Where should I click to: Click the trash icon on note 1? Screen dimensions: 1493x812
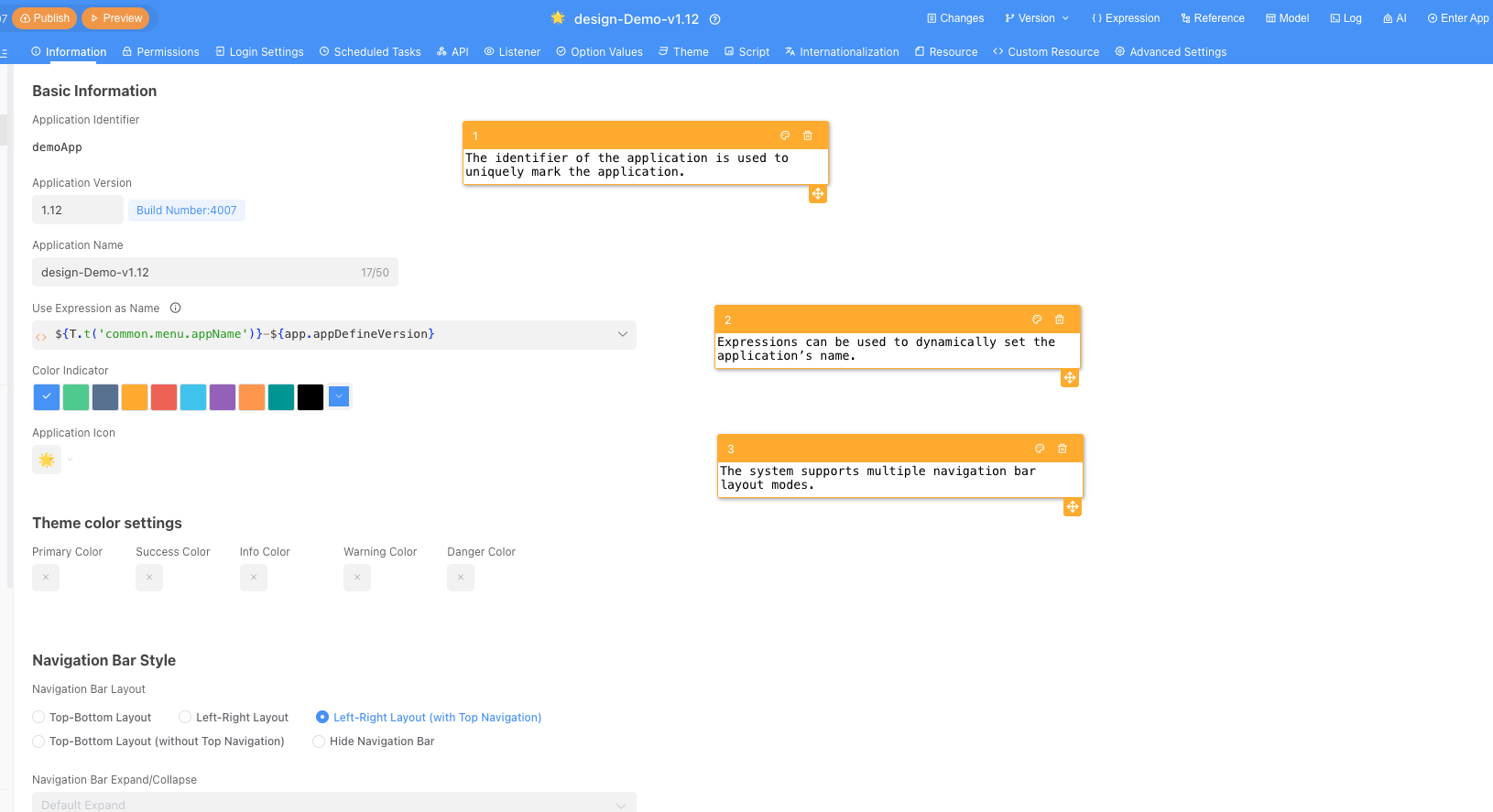(807, 135)
